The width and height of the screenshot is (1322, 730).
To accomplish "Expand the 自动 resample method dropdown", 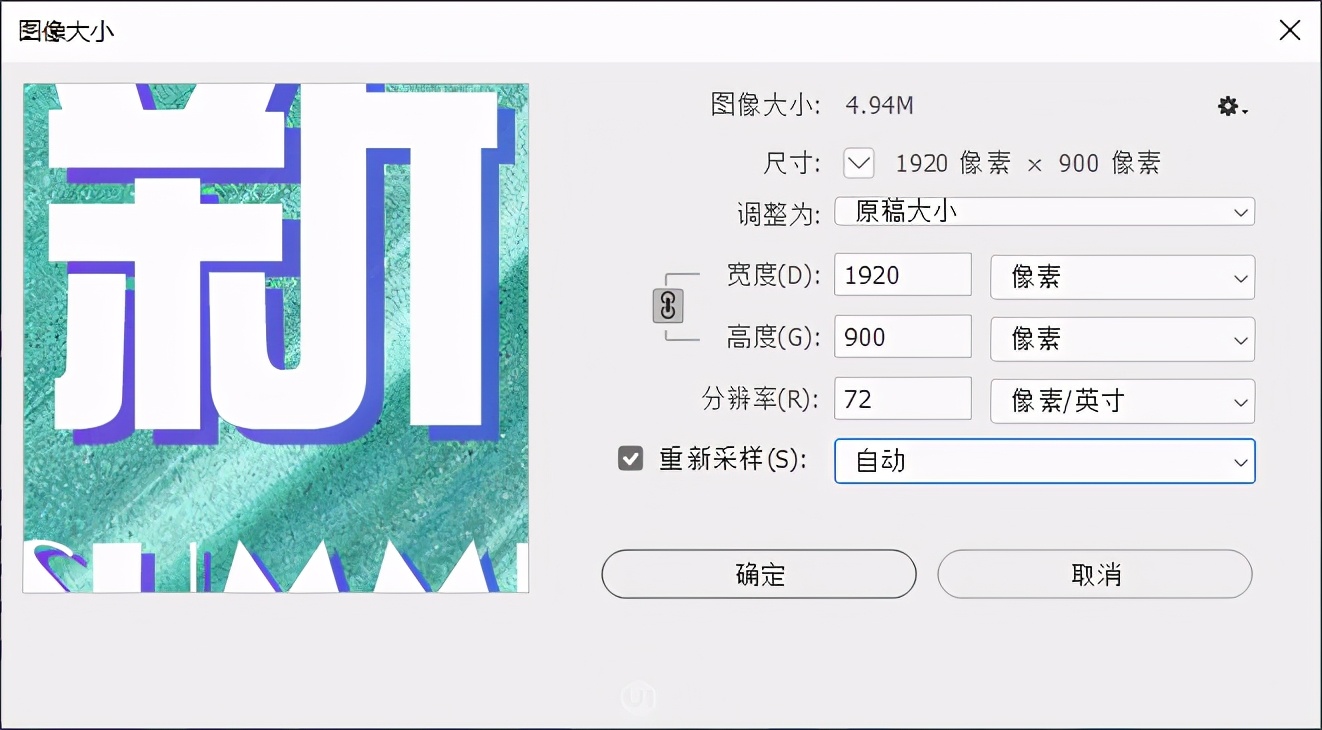I will (1044, 461).
